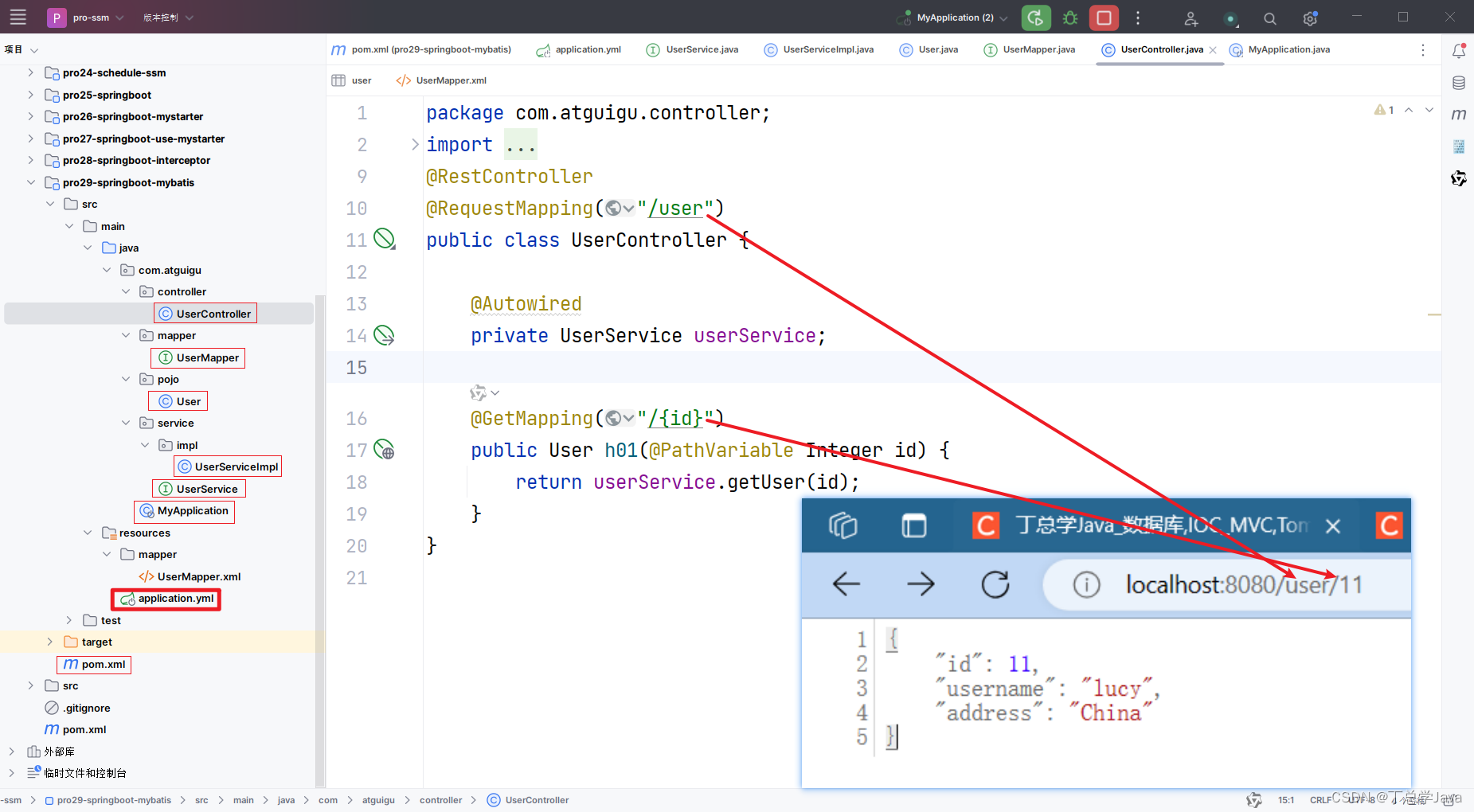This screenshot has width=1474, height=812.
Task: Open the main hamburger menu
Action: [18, 17]
